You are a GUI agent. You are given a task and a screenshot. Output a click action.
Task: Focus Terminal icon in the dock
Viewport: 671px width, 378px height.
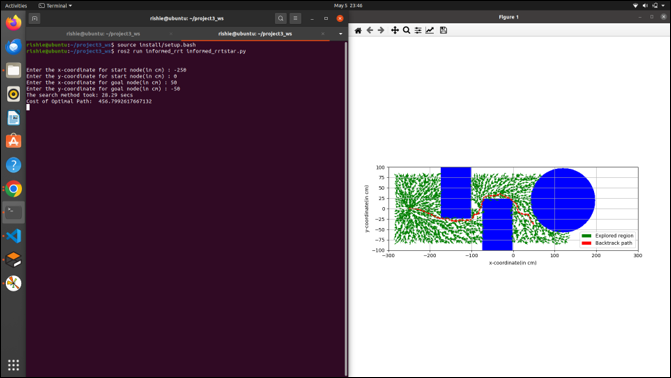(14, 212)
